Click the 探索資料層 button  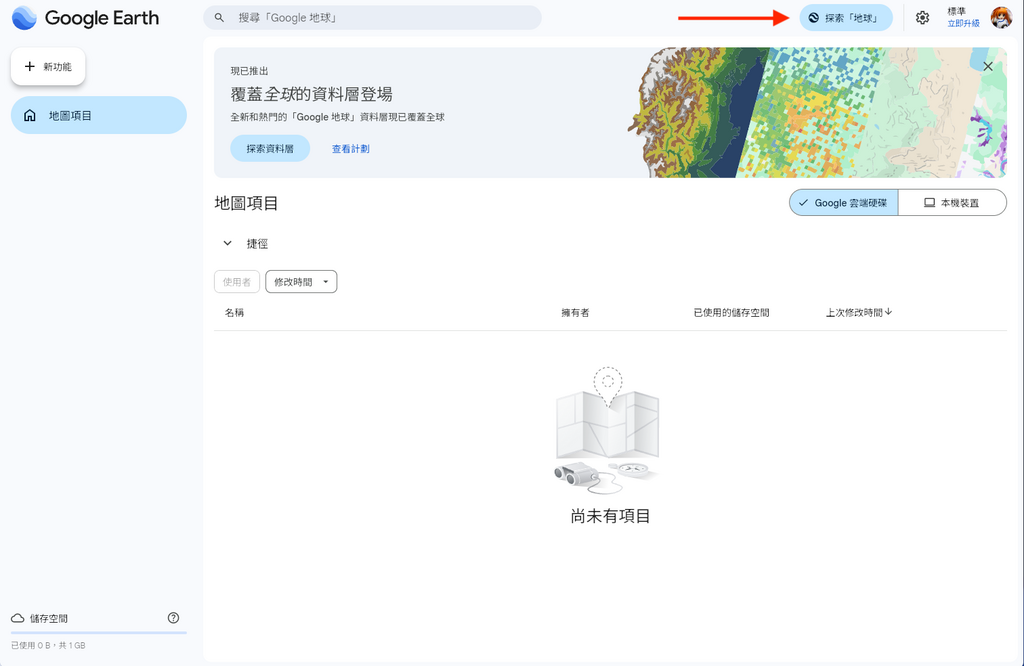(x=270, y=148)
